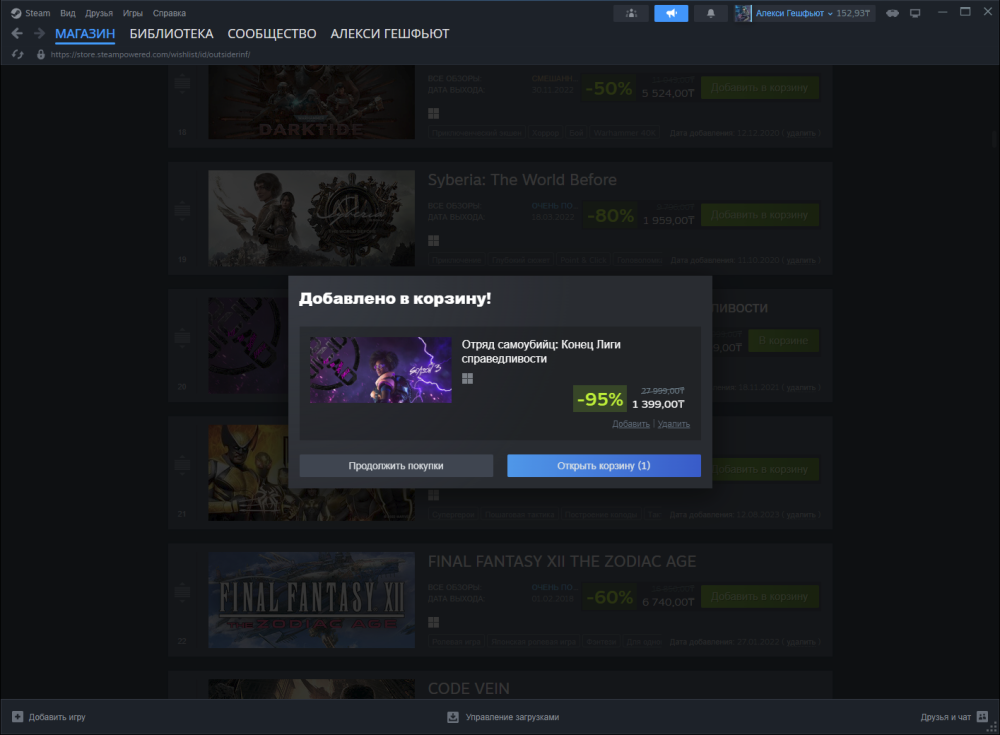Switch to the БИБЛИОТЕКА tab

click(171, 34)
